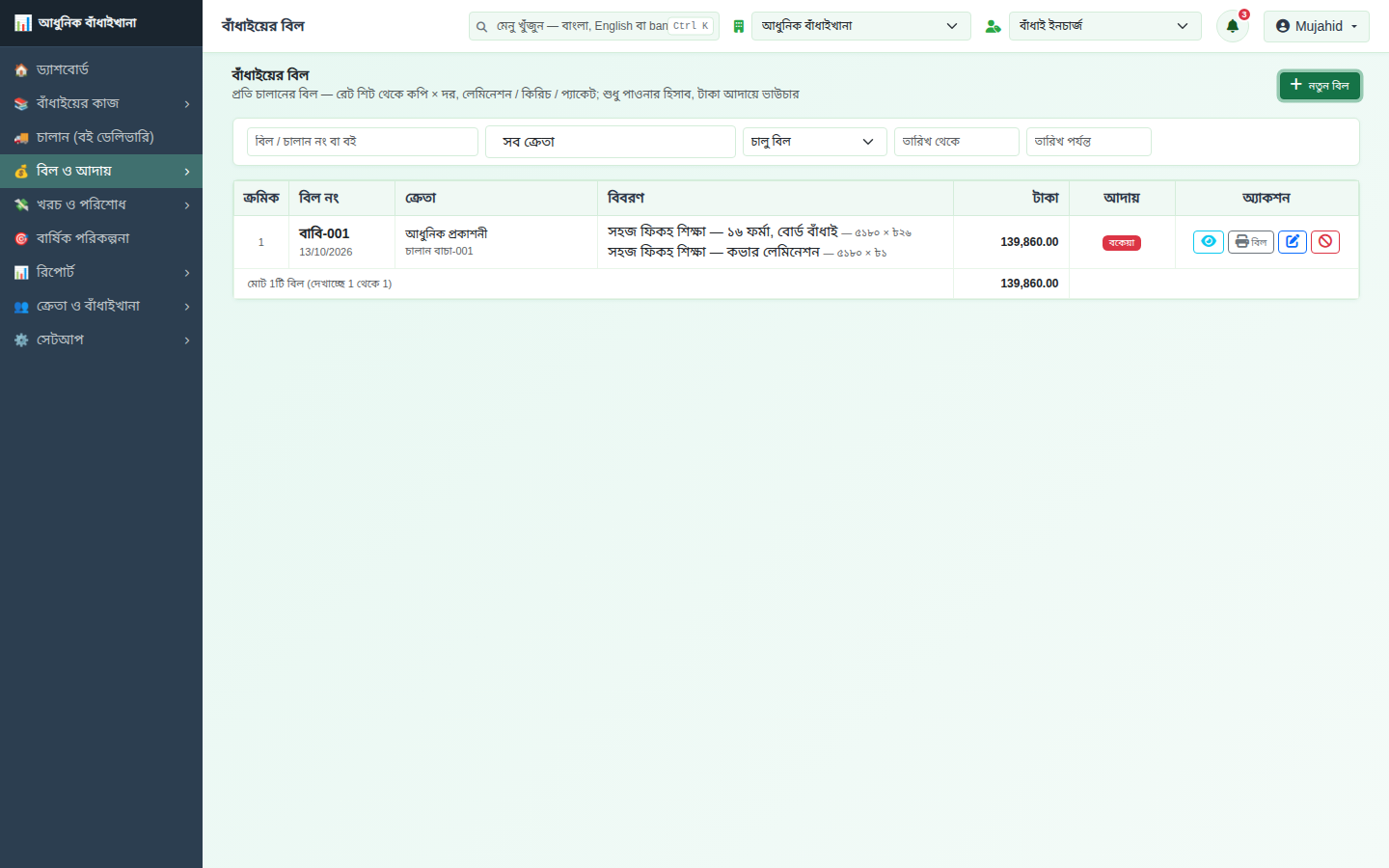The width and height of the screenshot is (1389, 868).
Task: Click the truck icon for চালান
Action: (x=21, y=138)
